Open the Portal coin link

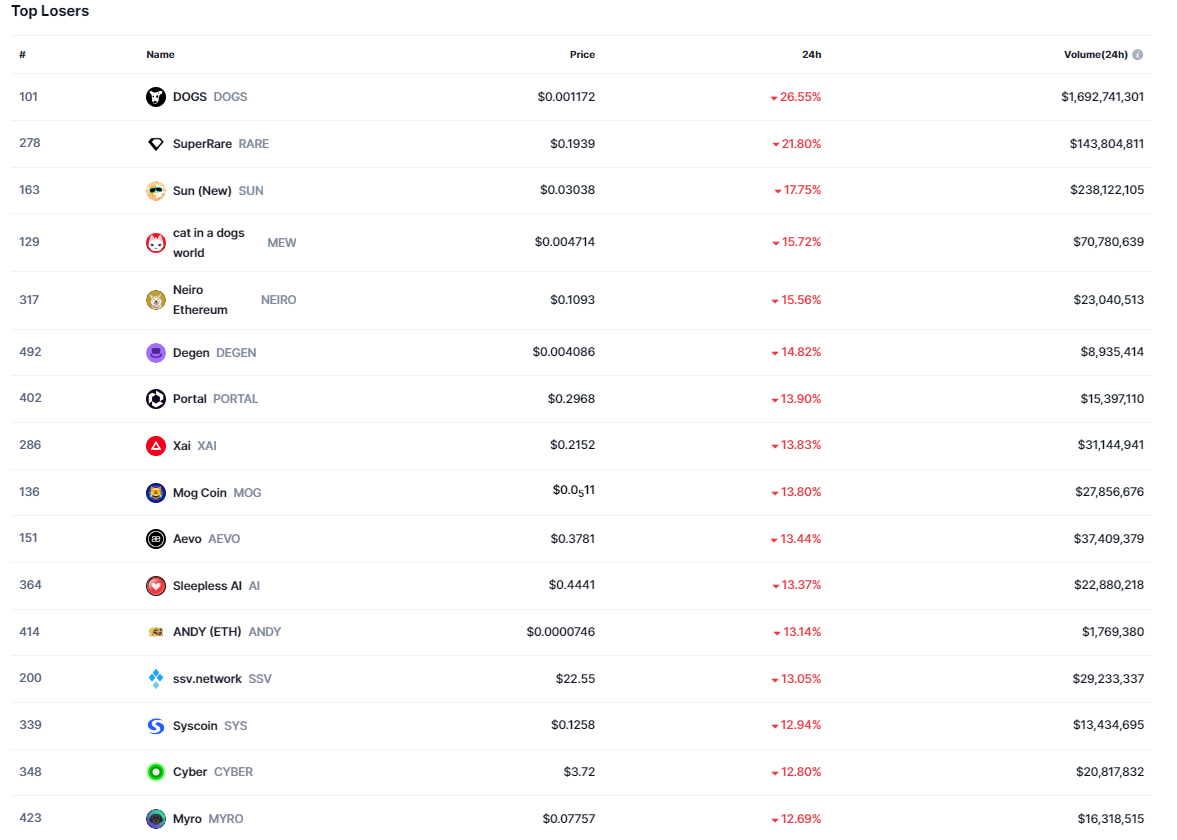(190, 399)
